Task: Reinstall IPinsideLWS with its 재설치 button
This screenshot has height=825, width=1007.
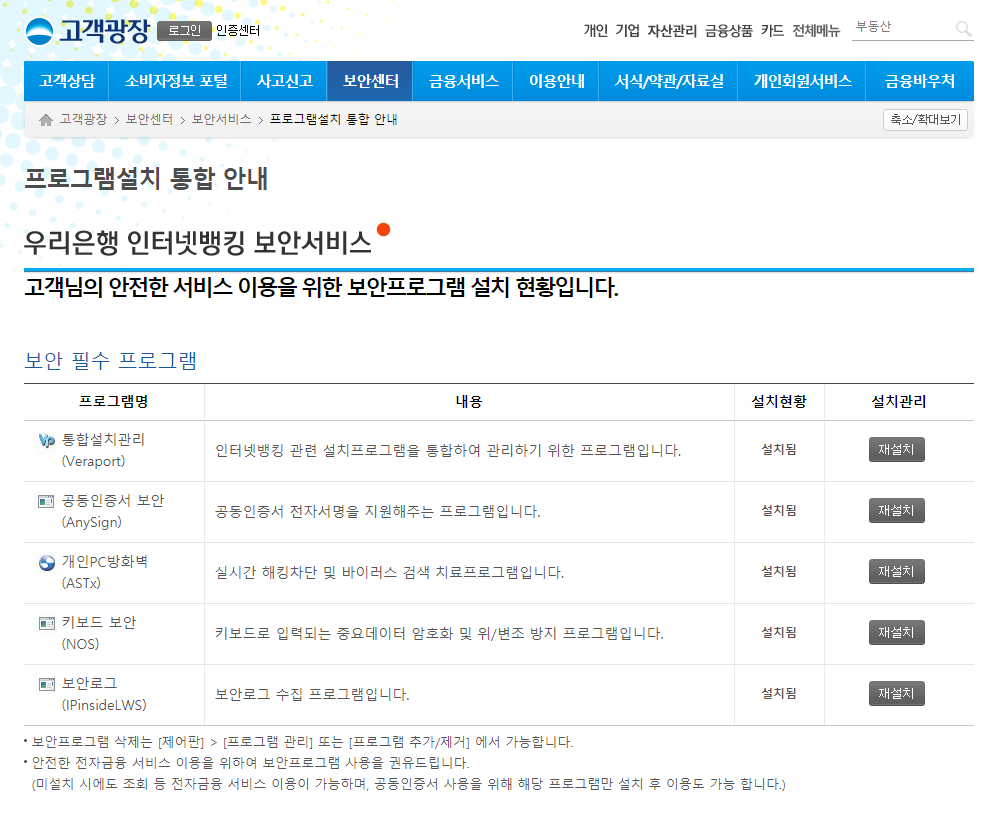Action: tap(897, 693)
